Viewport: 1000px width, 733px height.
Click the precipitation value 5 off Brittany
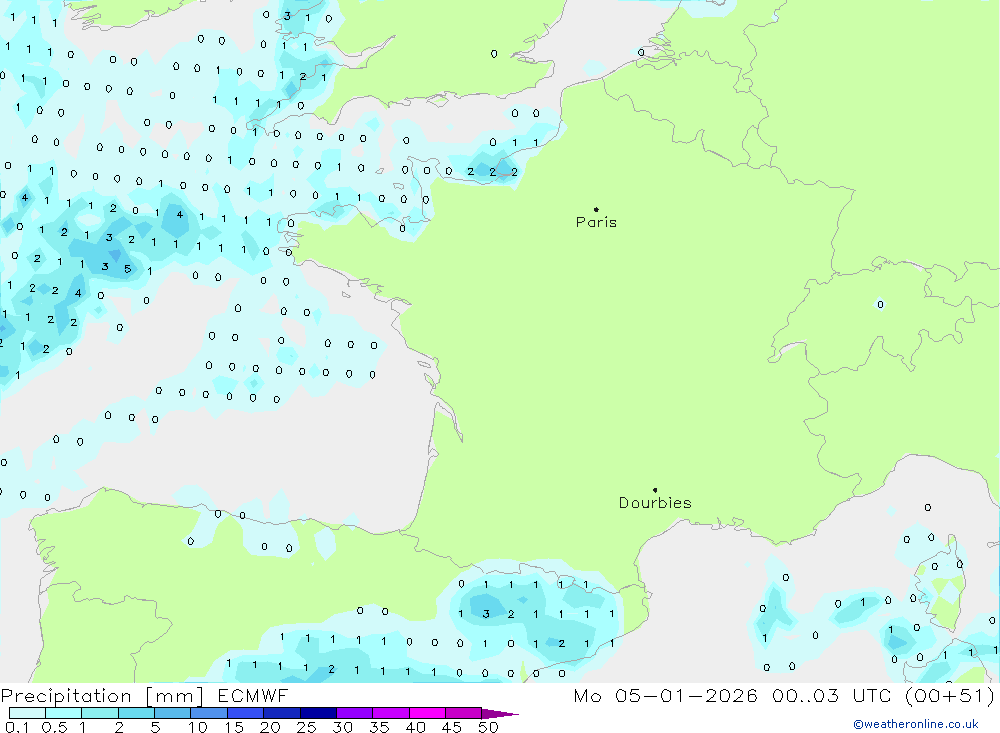coord(128,269)
